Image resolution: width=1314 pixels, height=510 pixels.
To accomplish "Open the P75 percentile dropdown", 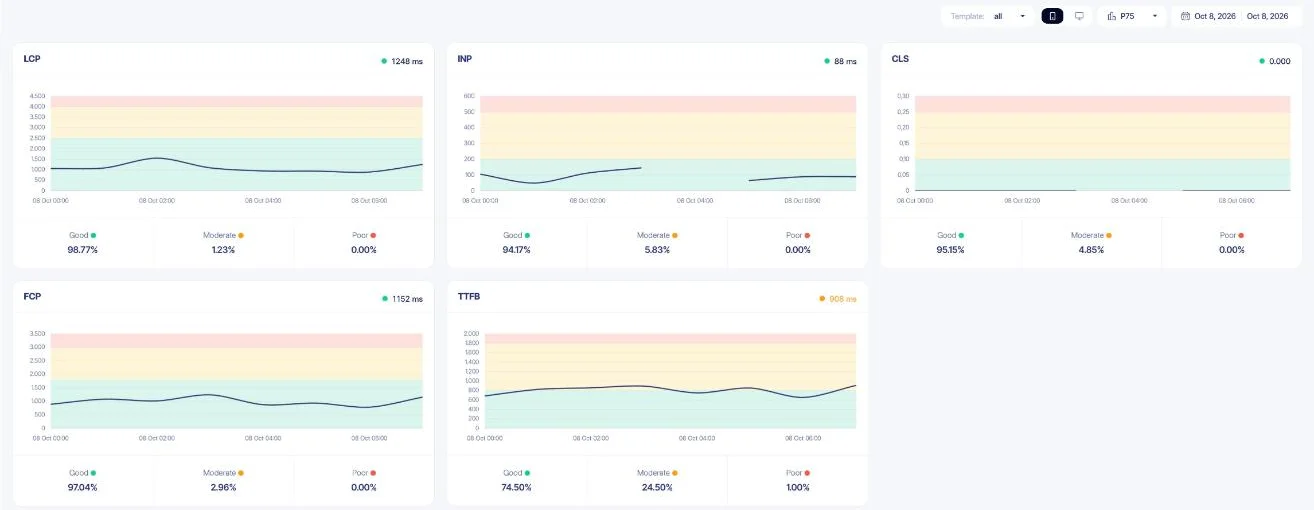I will point(1132,16).
